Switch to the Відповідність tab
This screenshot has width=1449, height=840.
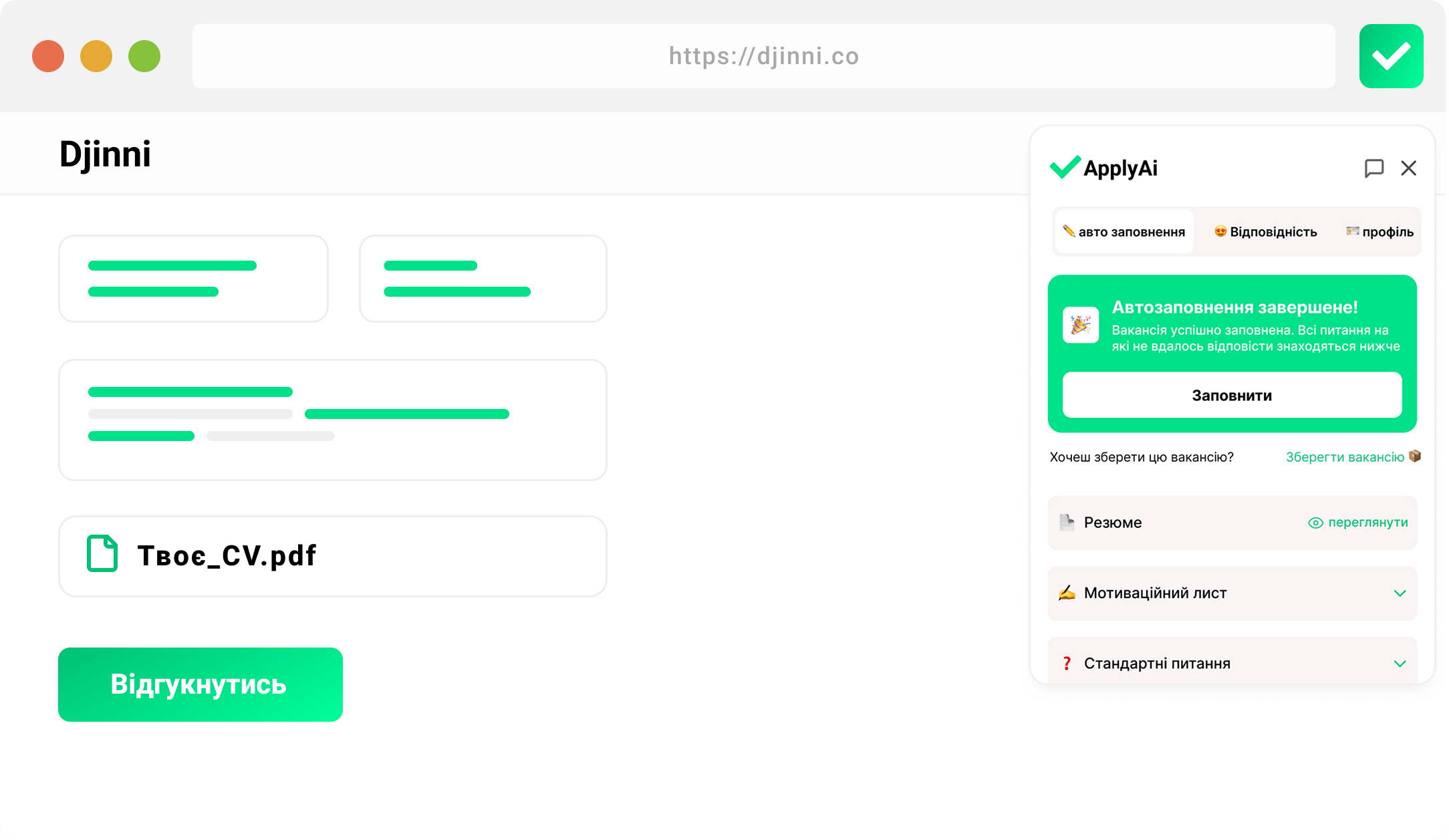click(1265, 232)
